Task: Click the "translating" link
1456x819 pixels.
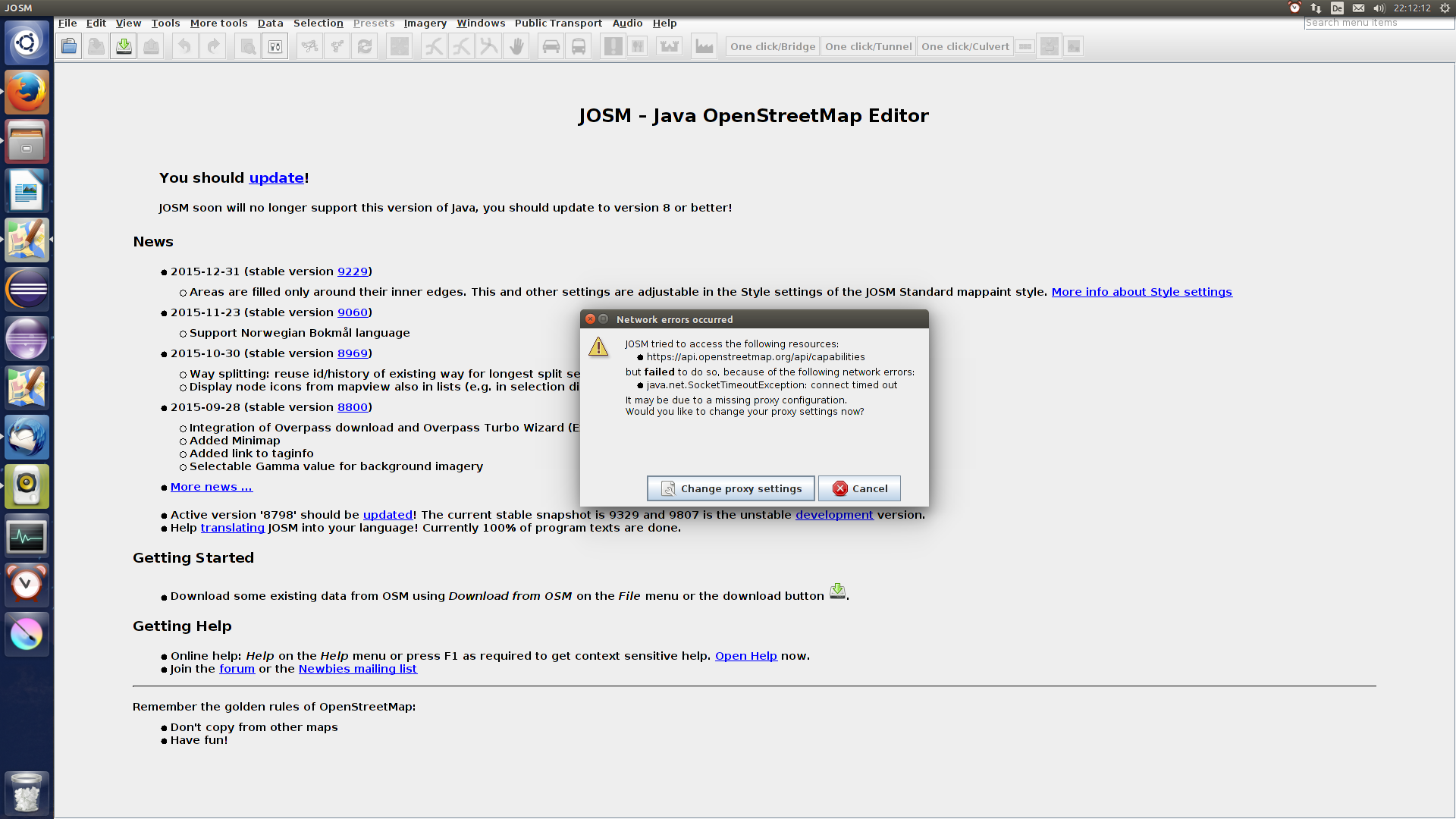Action: click(x=233, y=528)
